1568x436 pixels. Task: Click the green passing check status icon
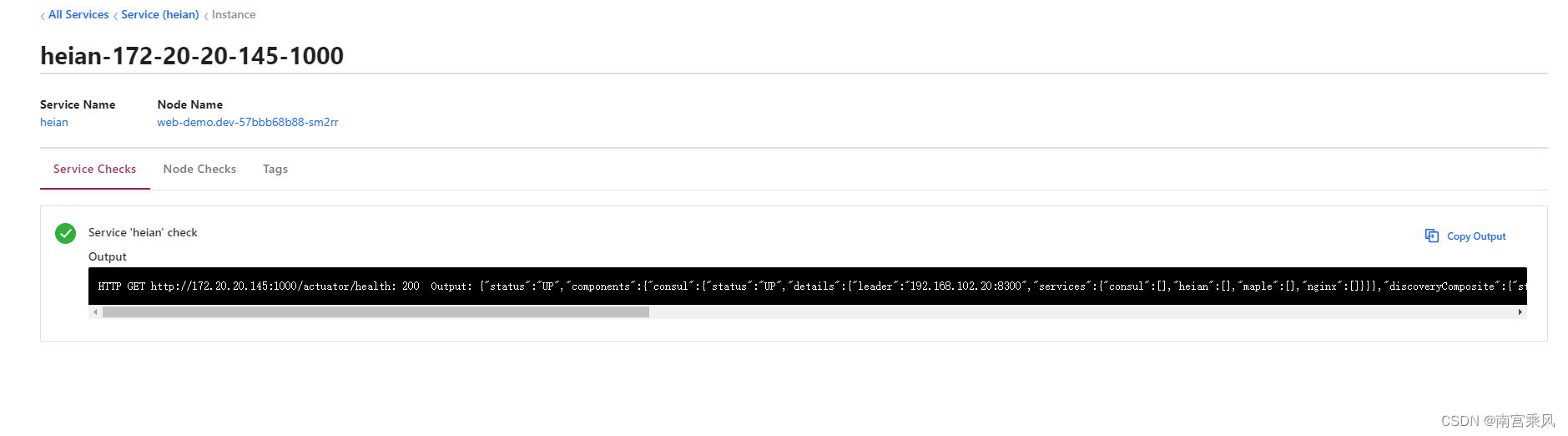click(65, 233)
